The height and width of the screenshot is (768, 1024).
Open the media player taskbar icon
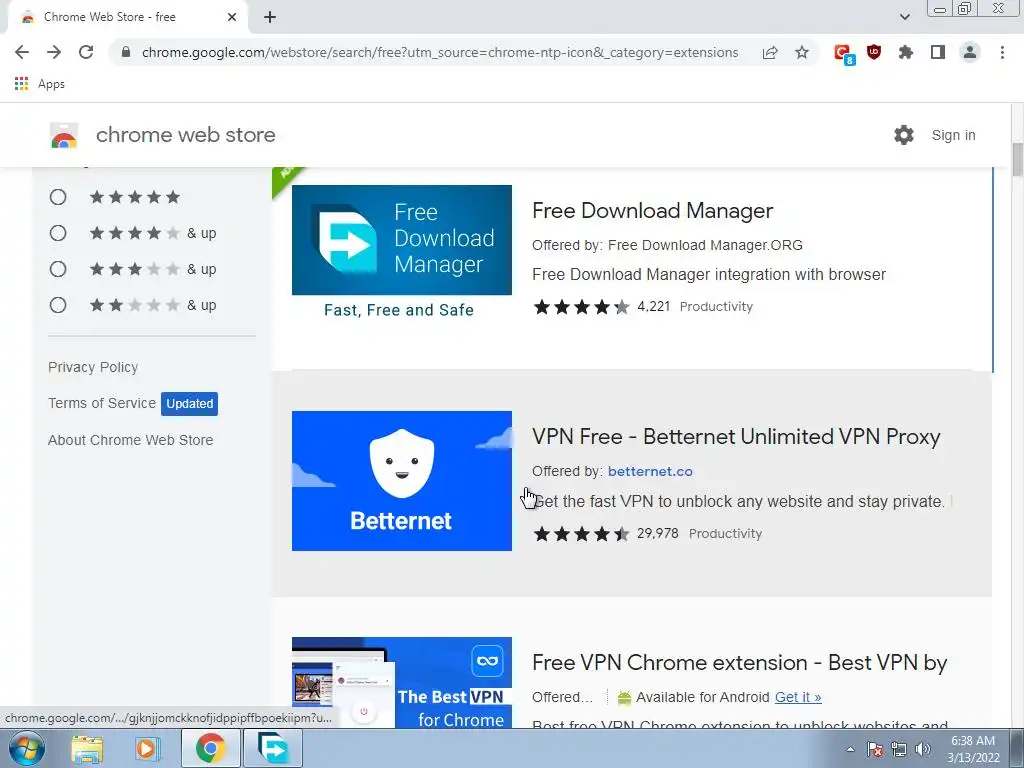pos(148,748)
